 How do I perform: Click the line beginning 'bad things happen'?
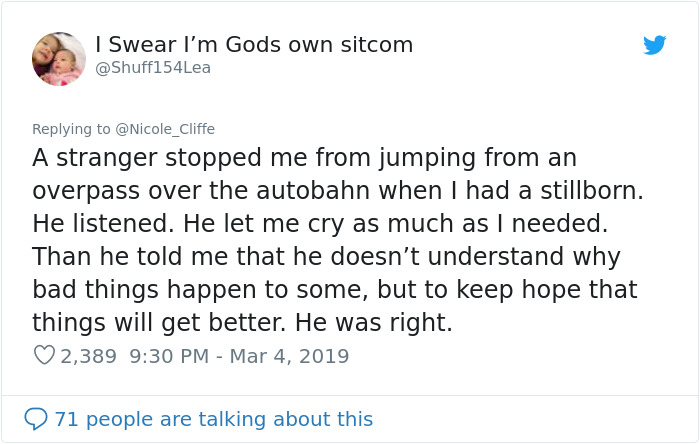[334, 290]
